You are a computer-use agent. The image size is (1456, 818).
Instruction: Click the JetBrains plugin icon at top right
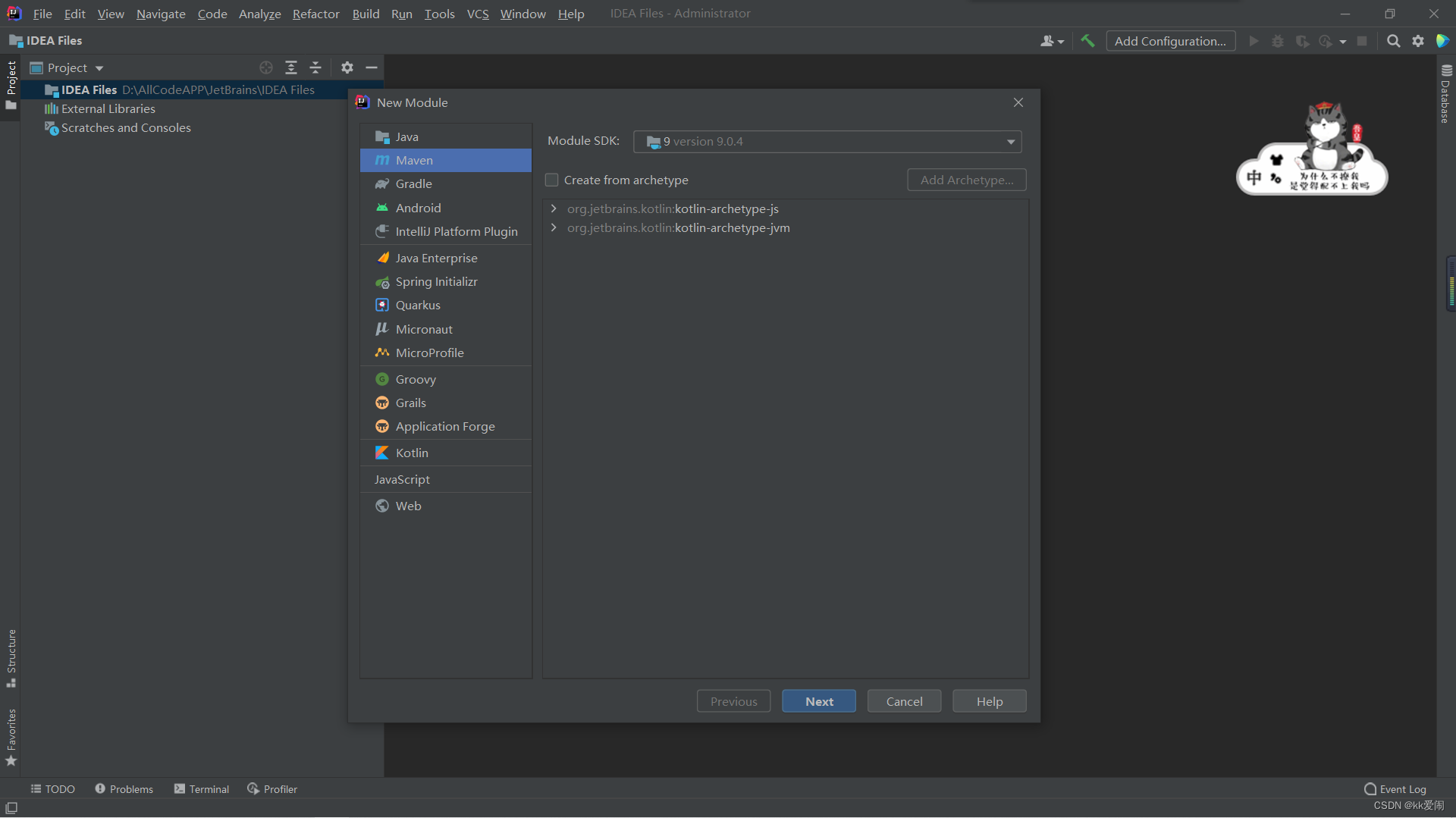[x=1442, y=41]
